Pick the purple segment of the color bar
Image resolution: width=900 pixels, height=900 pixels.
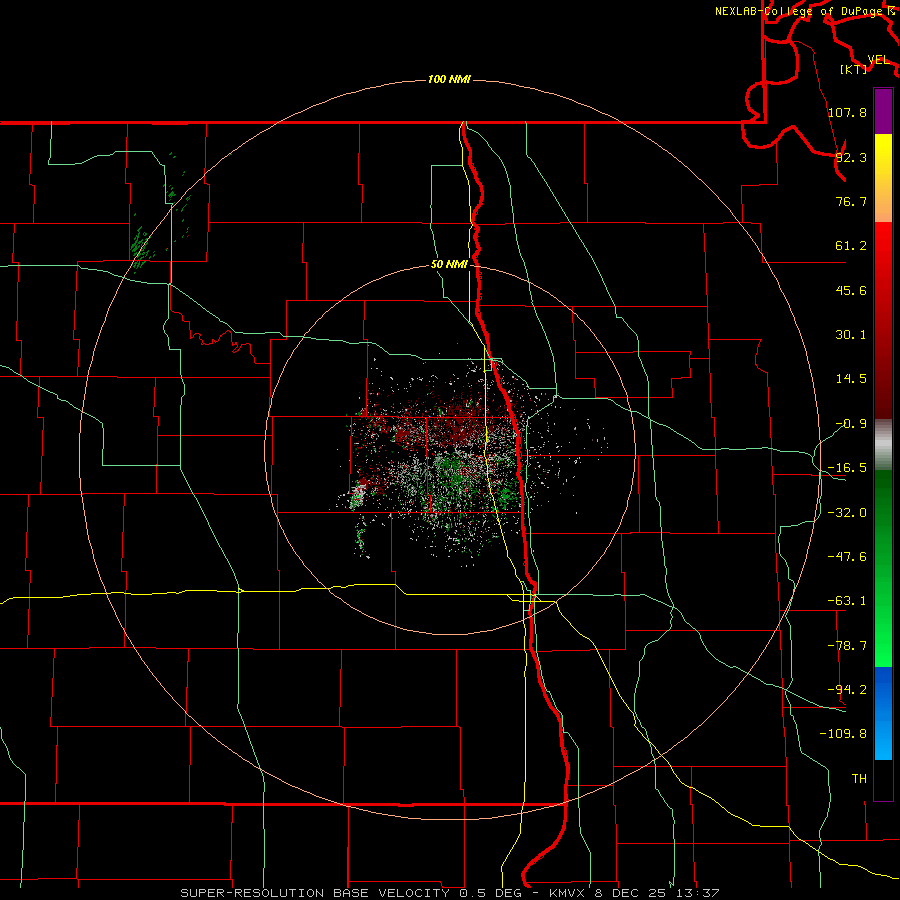tap(883, 111)
